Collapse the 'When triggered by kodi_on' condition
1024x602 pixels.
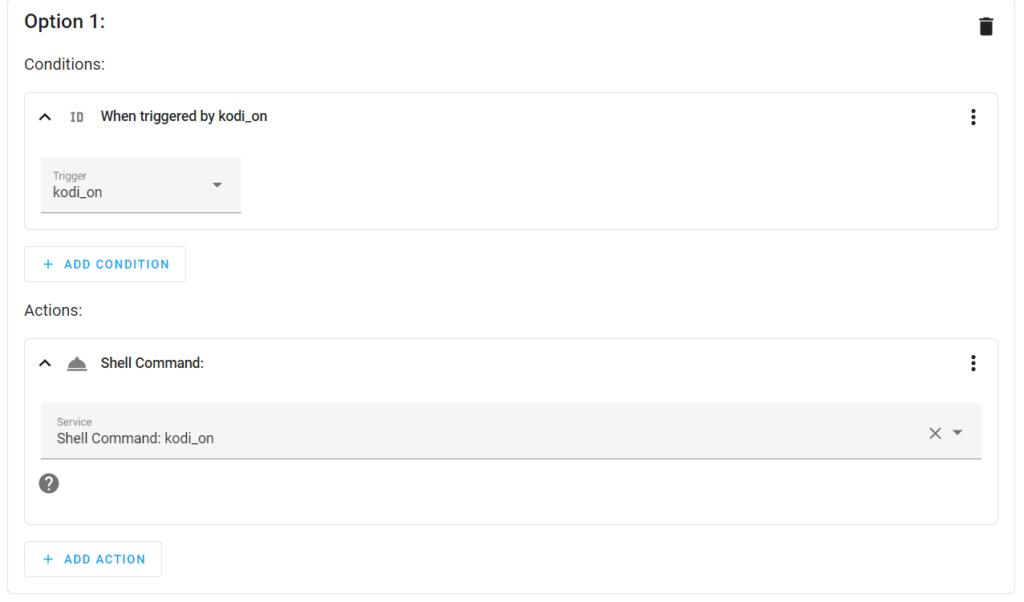[45, 117]
